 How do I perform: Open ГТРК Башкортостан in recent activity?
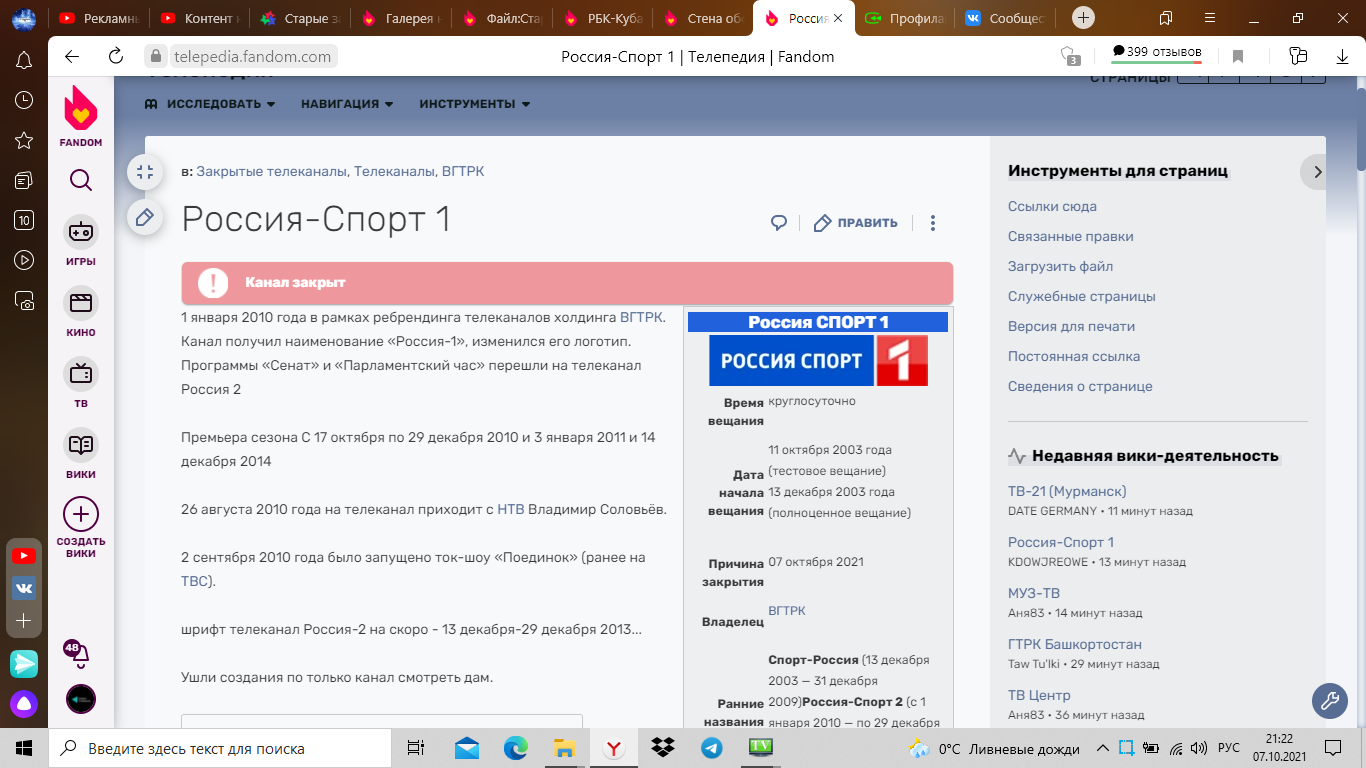coord(1075,644)
